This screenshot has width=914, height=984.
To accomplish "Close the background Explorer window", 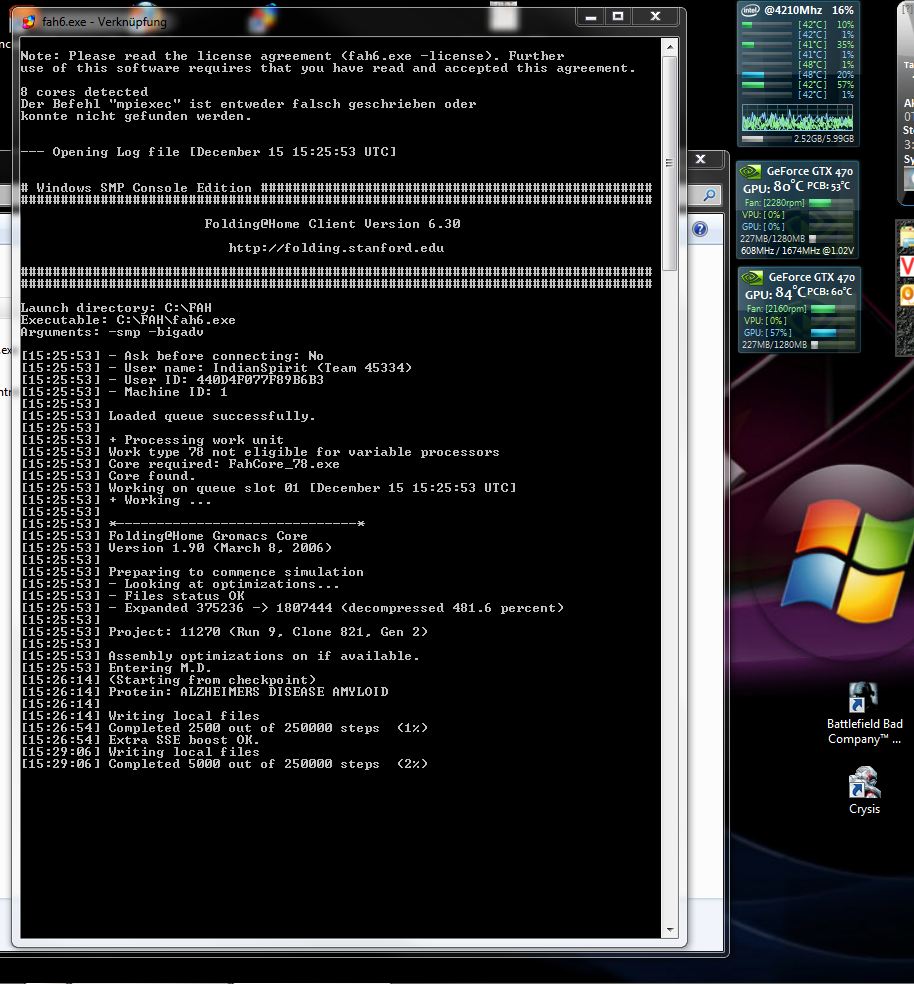I will [701, 159].
